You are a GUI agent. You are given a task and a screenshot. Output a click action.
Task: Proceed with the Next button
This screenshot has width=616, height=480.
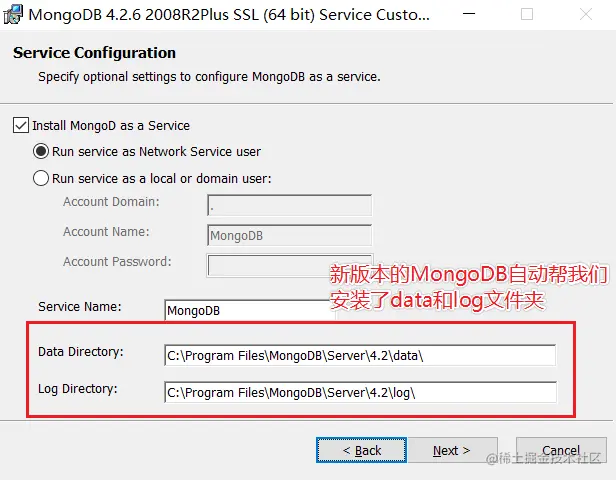(x=452, y=450)
